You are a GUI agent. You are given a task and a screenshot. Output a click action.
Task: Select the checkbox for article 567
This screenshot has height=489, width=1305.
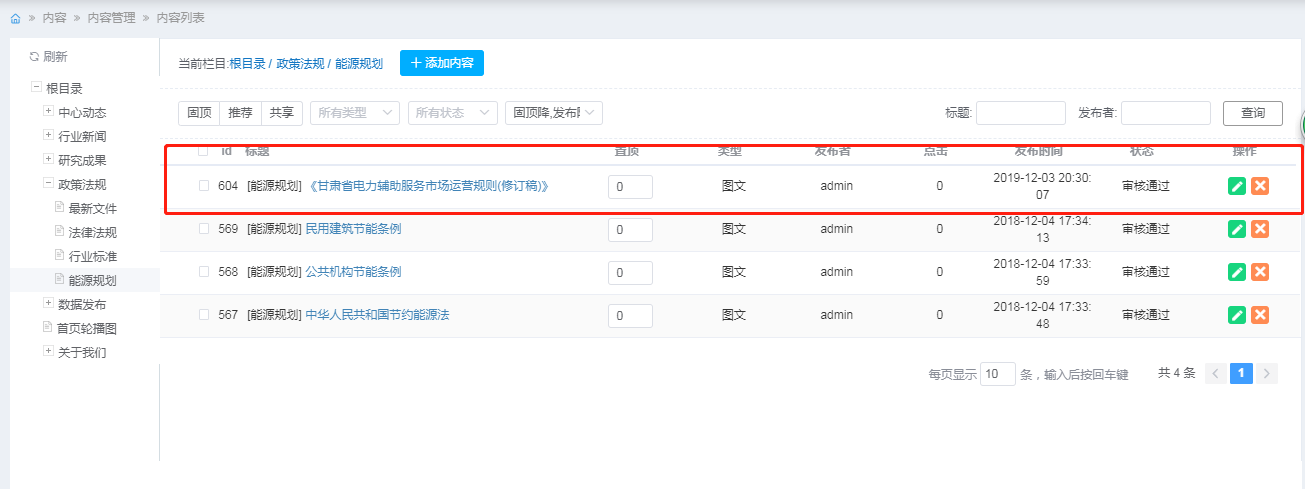tap(204, 315)
